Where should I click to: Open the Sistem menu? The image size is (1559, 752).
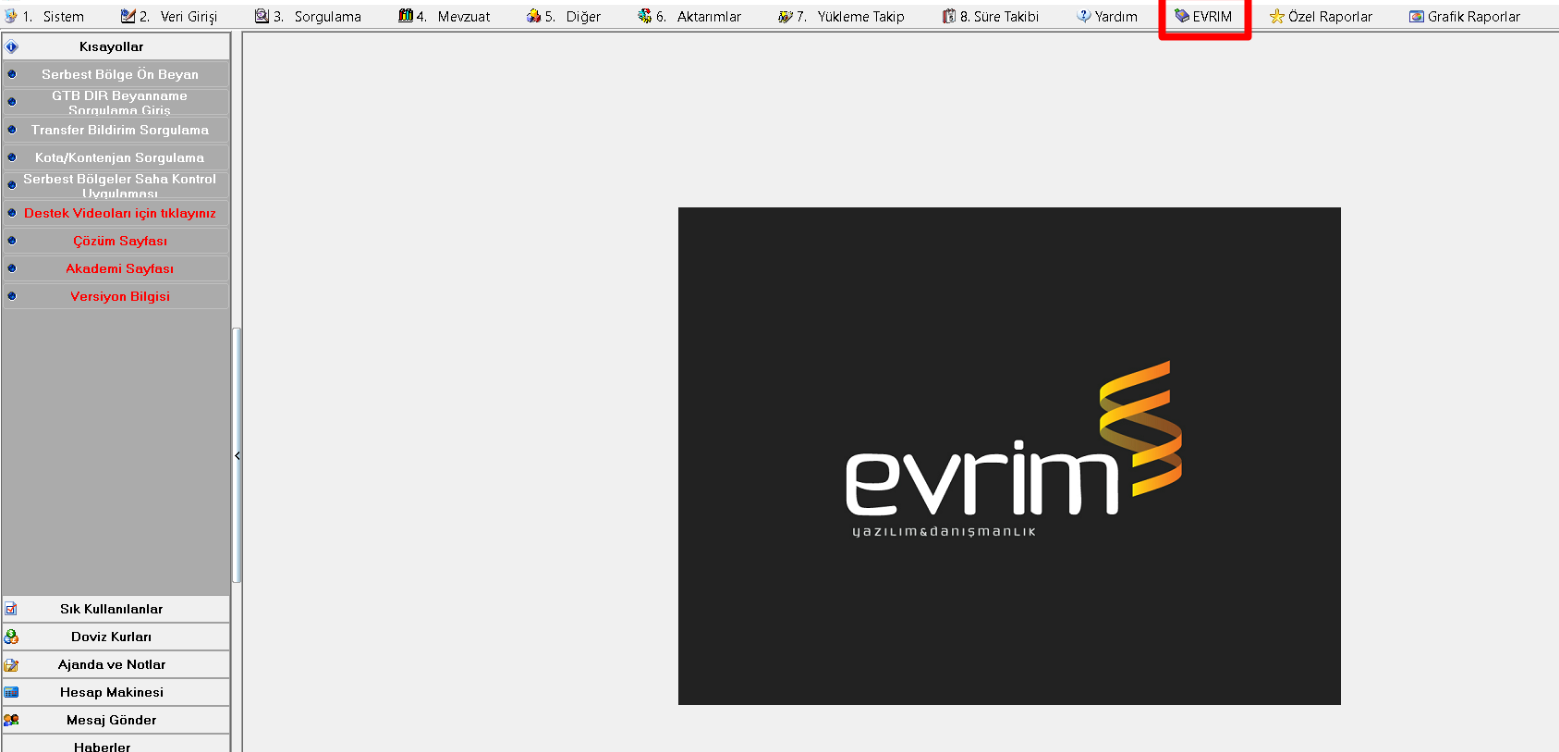pos(44,16)
